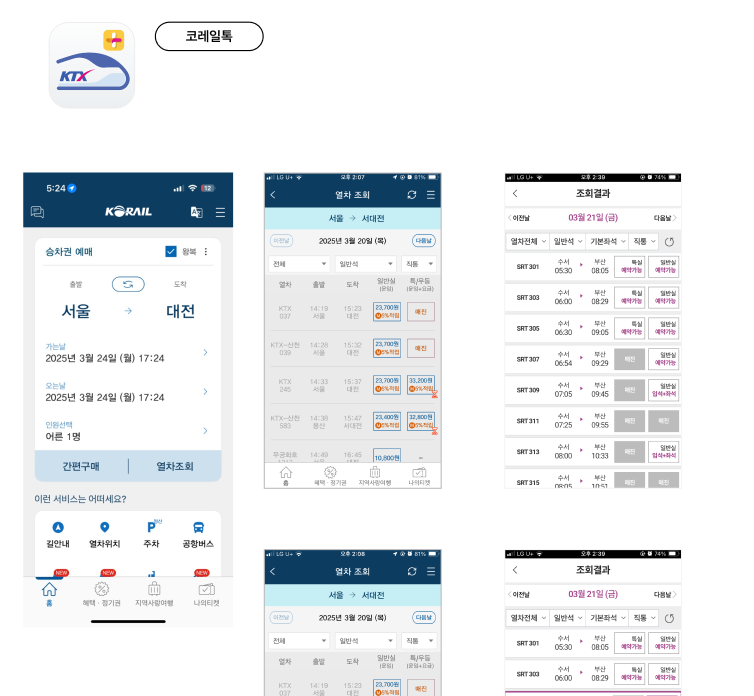
Task: Select SRT 309 일반실 입석+좌석 button
Action: pos(664,390)
